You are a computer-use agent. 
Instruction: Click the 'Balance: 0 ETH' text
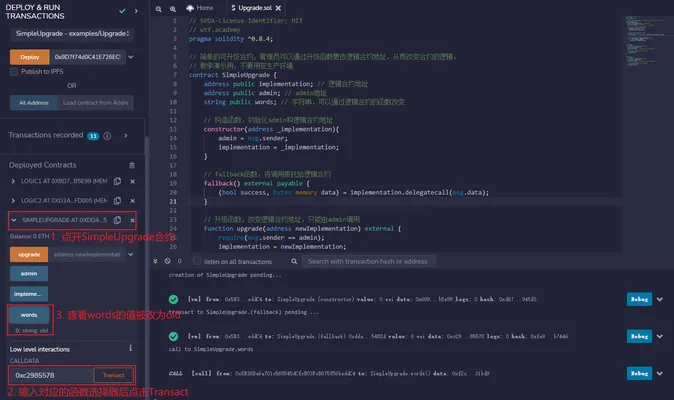[x=29, y=236]
